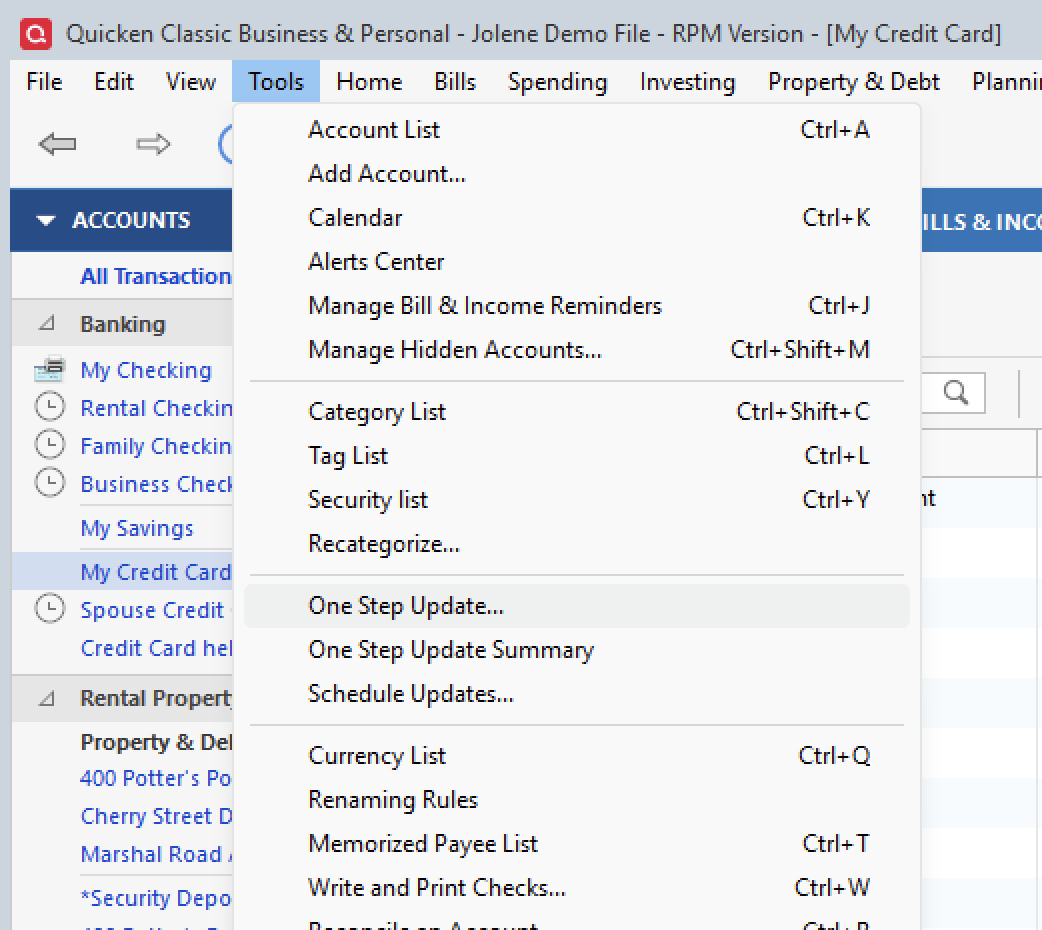The width and height of the screenshot is (1042, 930).
Task: Choose Write and Print Checks...
Action: (x=576, y=887)
